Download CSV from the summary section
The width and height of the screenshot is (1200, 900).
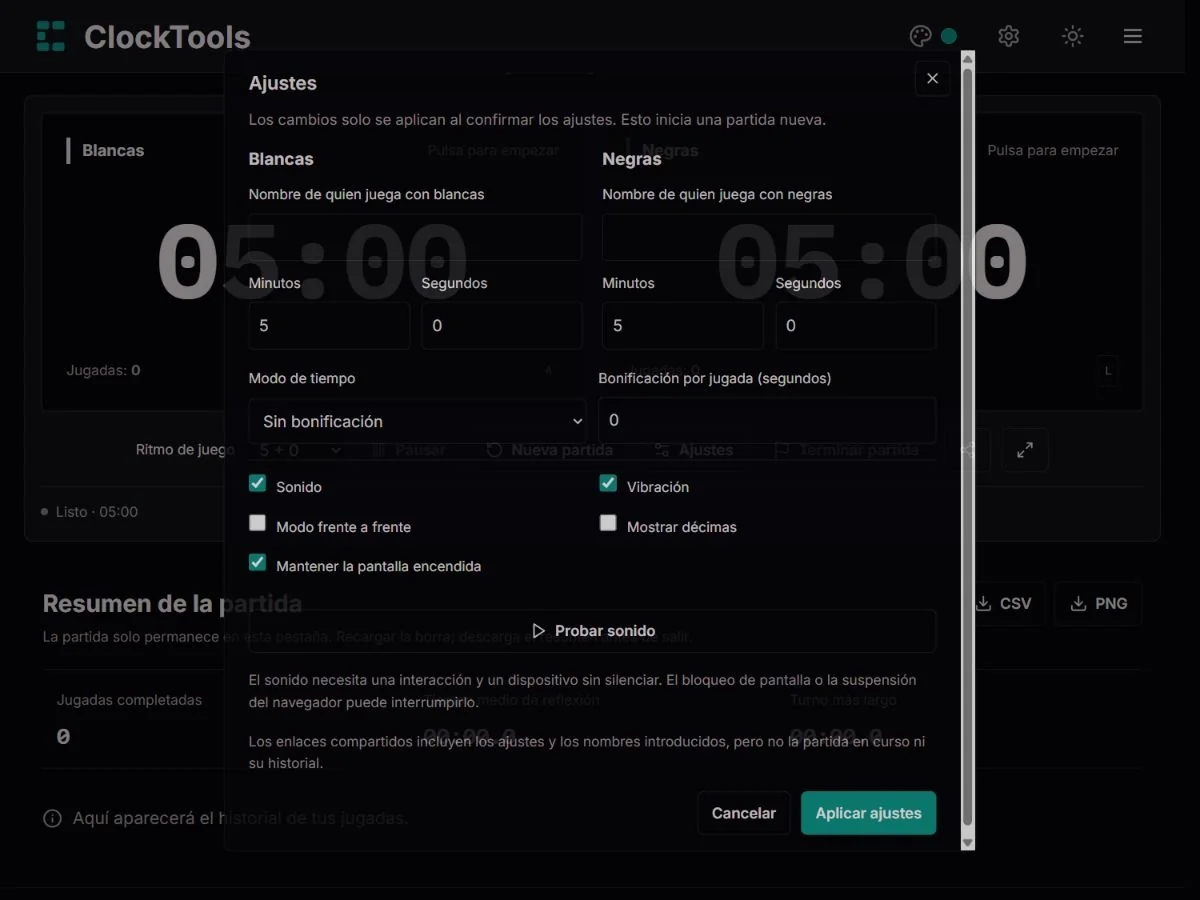coord(1003,604)
